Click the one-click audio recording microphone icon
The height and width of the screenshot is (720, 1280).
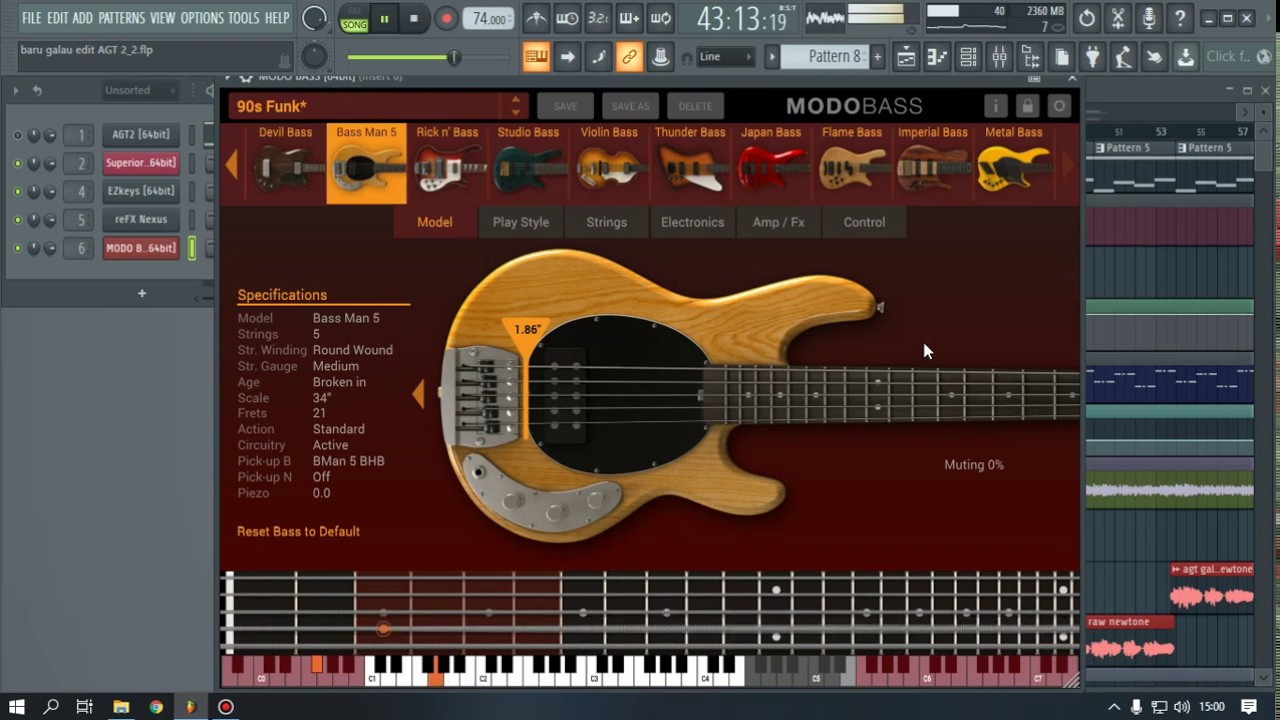click(x=1149, y=19)
